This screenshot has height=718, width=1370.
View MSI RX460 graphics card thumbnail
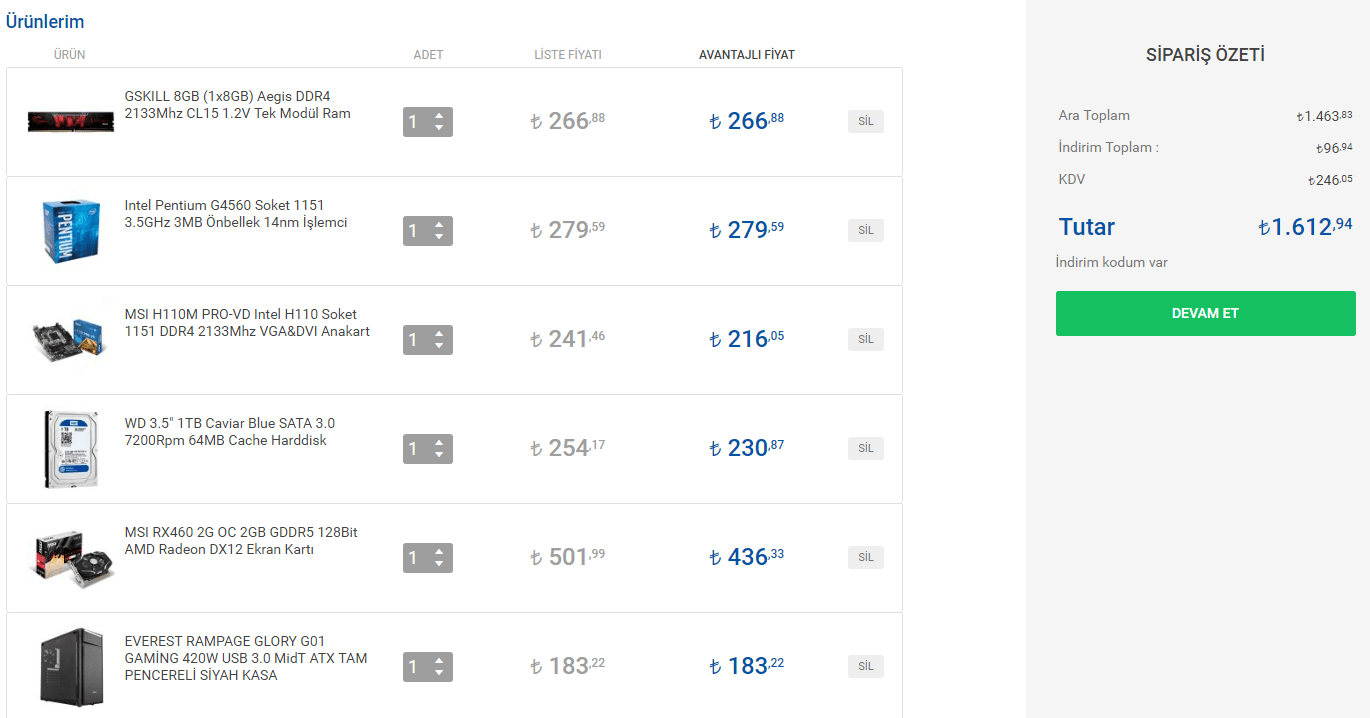(x=71, y=558)
